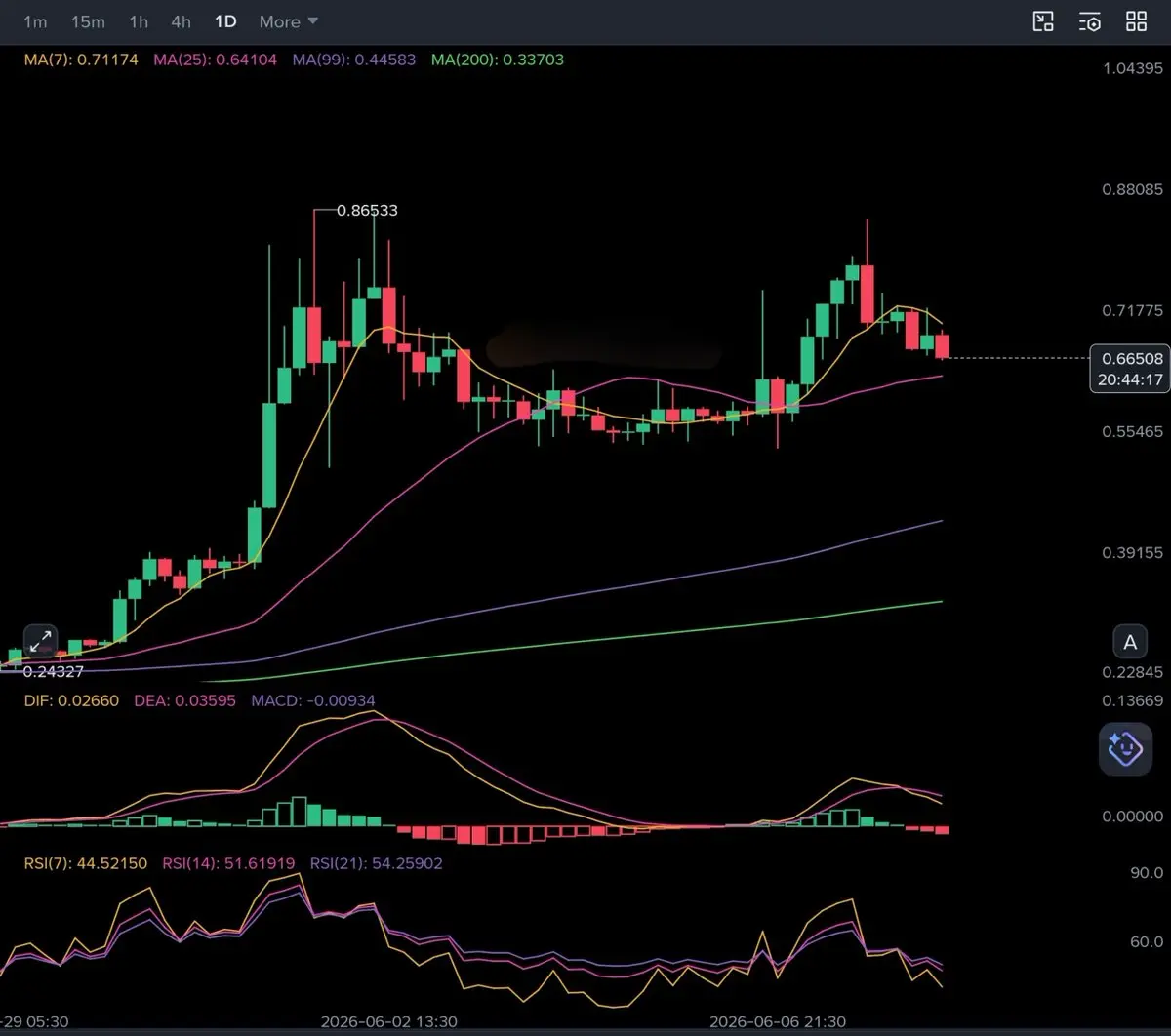The width and height of the screenshot is (1171, 1036).
Task: Select the 1D timeframe
Action: pyautogui.click(x=225, y=21)
